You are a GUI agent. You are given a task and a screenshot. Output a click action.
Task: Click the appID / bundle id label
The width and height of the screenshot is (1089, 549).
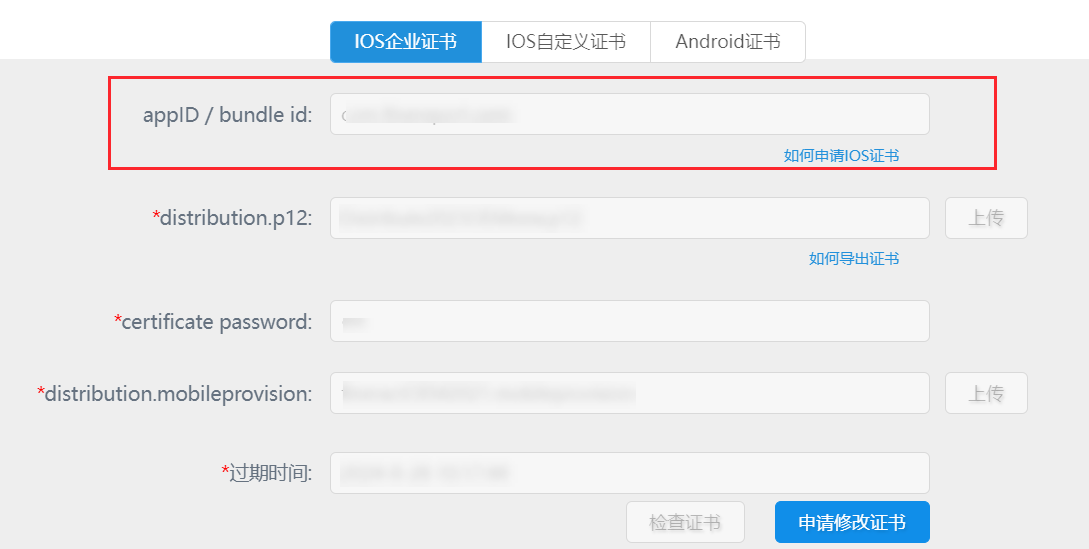(x=227, y=115)
